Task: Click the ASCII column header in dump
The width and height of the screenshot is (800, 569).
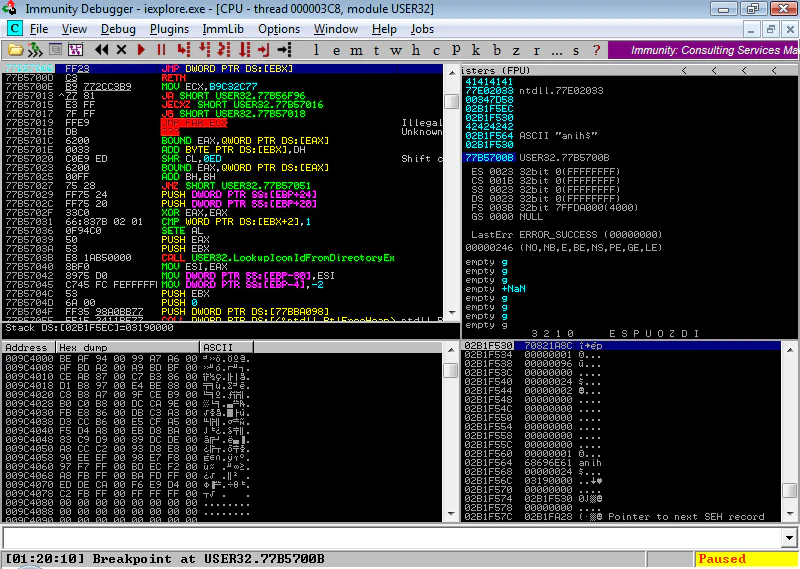Action: coord(227,348)
